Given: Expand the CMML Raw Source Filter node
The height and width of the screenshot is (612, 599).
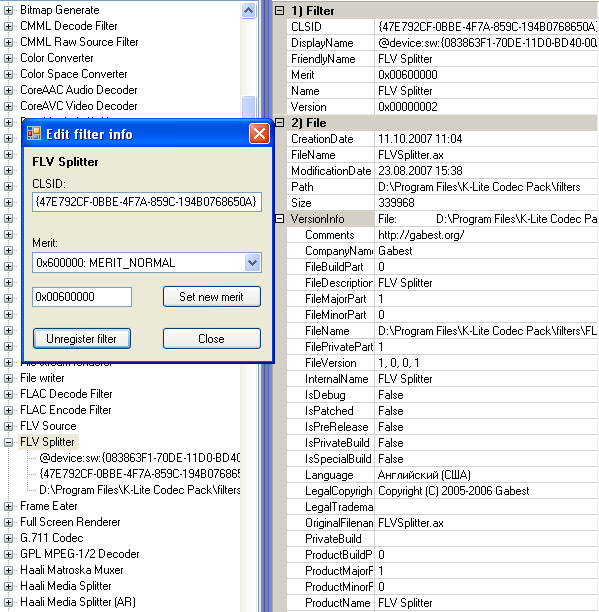Looking at the screenshot, I should point(8,42).
